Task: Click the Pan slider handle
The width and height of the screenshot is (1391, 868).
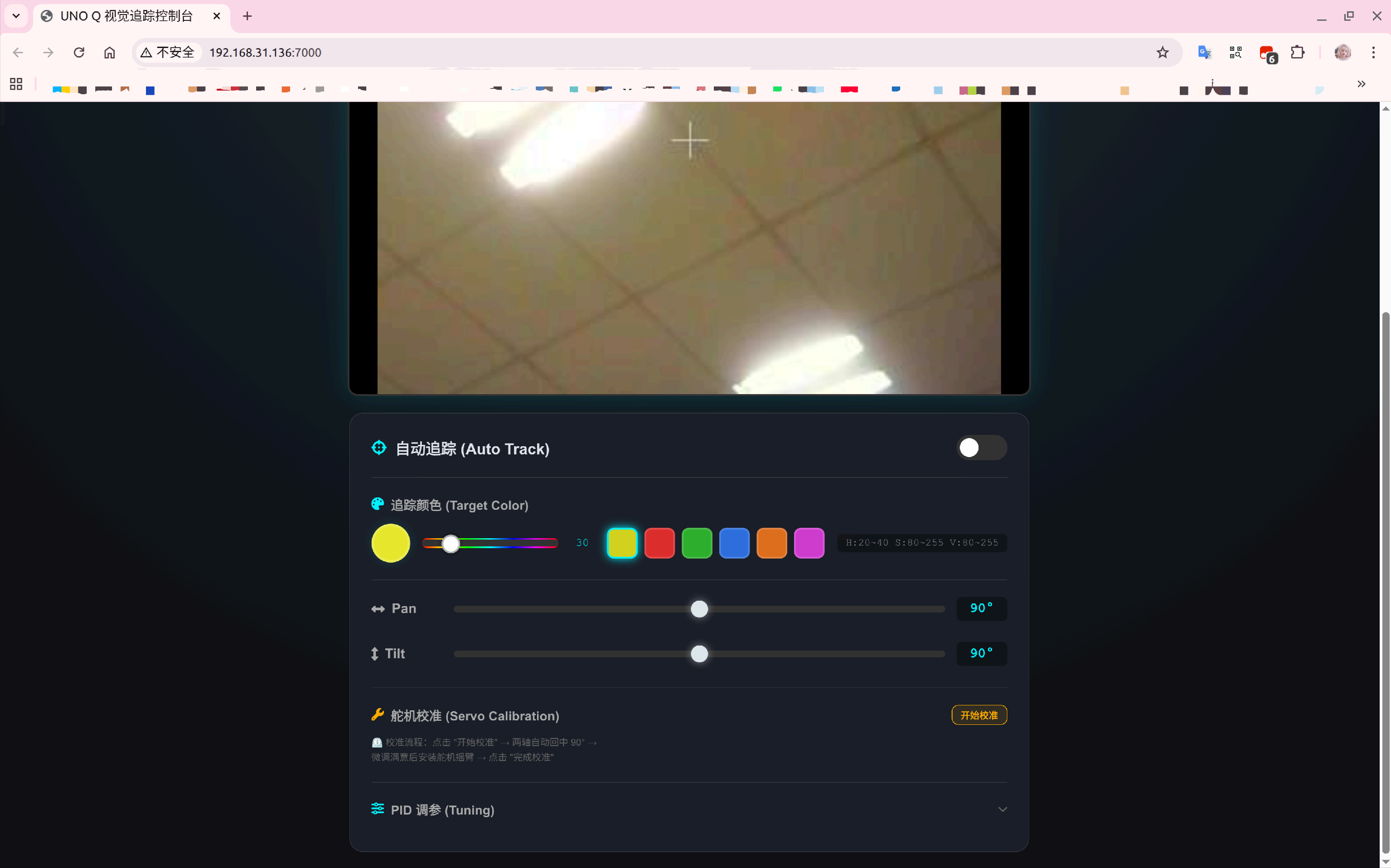Action: (699, 609)
